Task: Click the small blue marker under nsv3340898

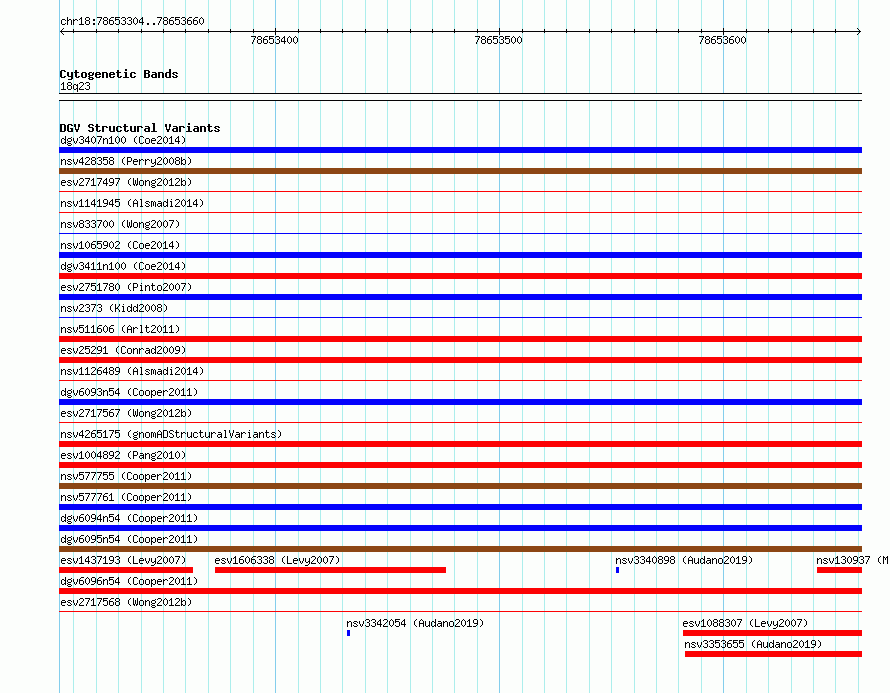Action: pyautogui.click(x=618, y=570)
